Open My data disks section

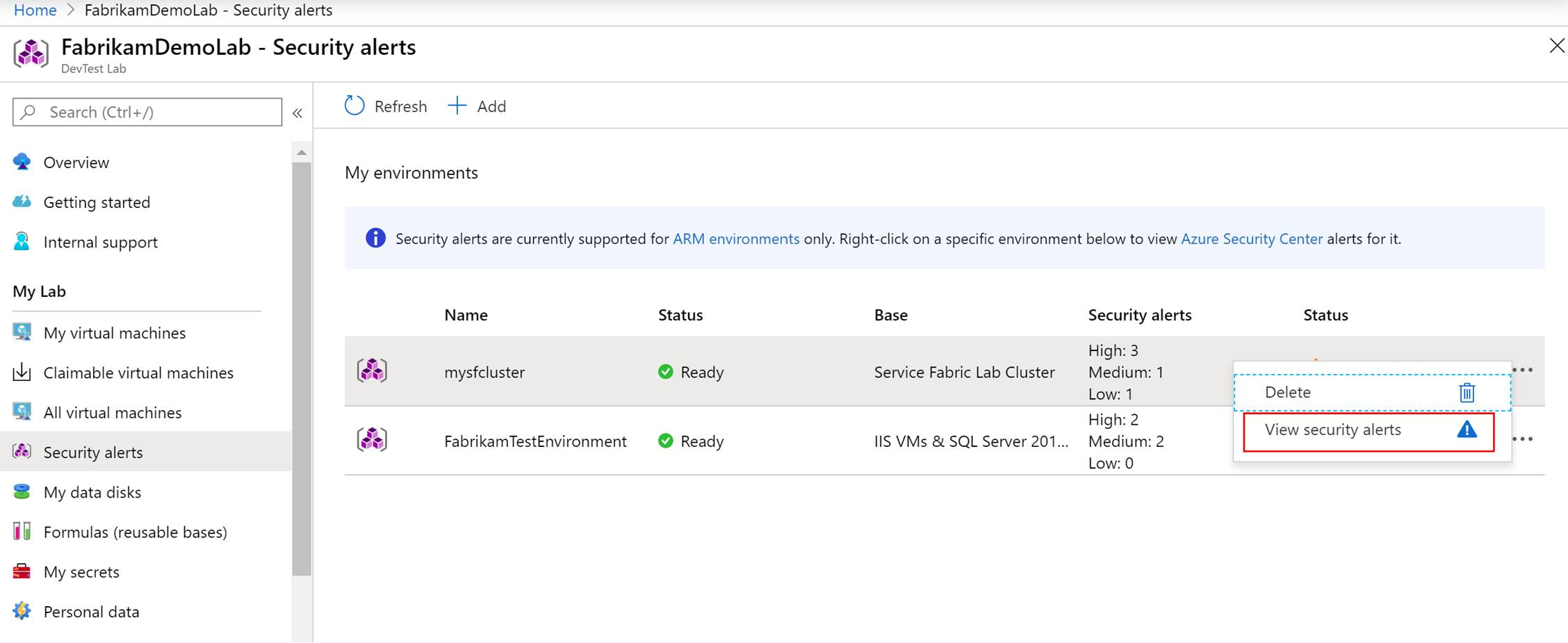coord(92,492)
